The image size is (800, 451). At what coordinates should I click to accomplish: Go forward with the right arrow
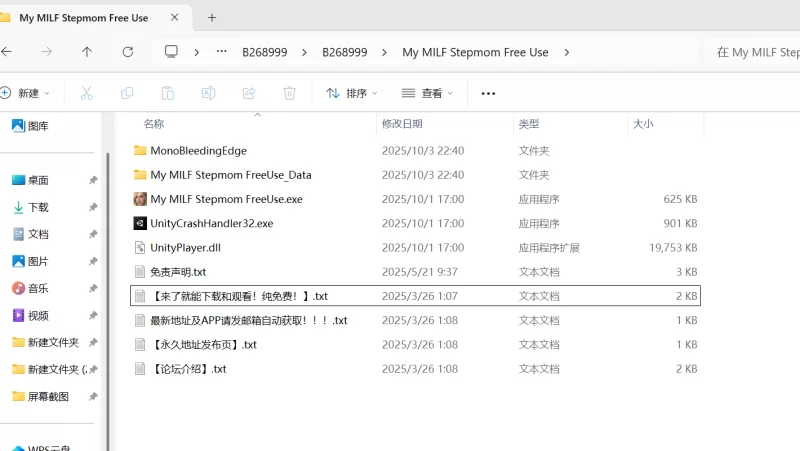click(47, 52)
